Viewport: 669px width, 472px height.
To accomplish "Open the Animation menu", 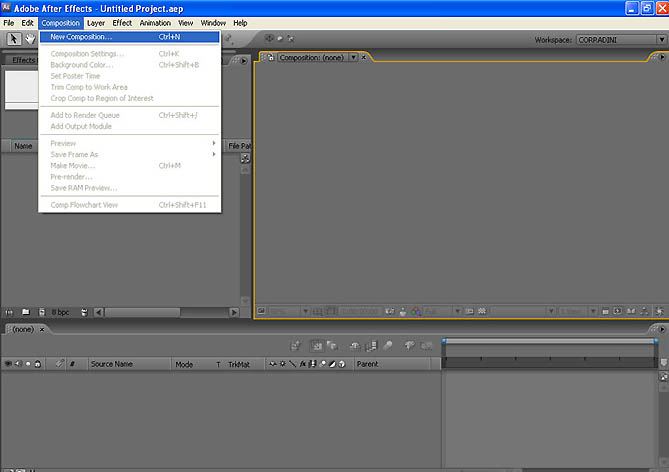I will point(154,22).
